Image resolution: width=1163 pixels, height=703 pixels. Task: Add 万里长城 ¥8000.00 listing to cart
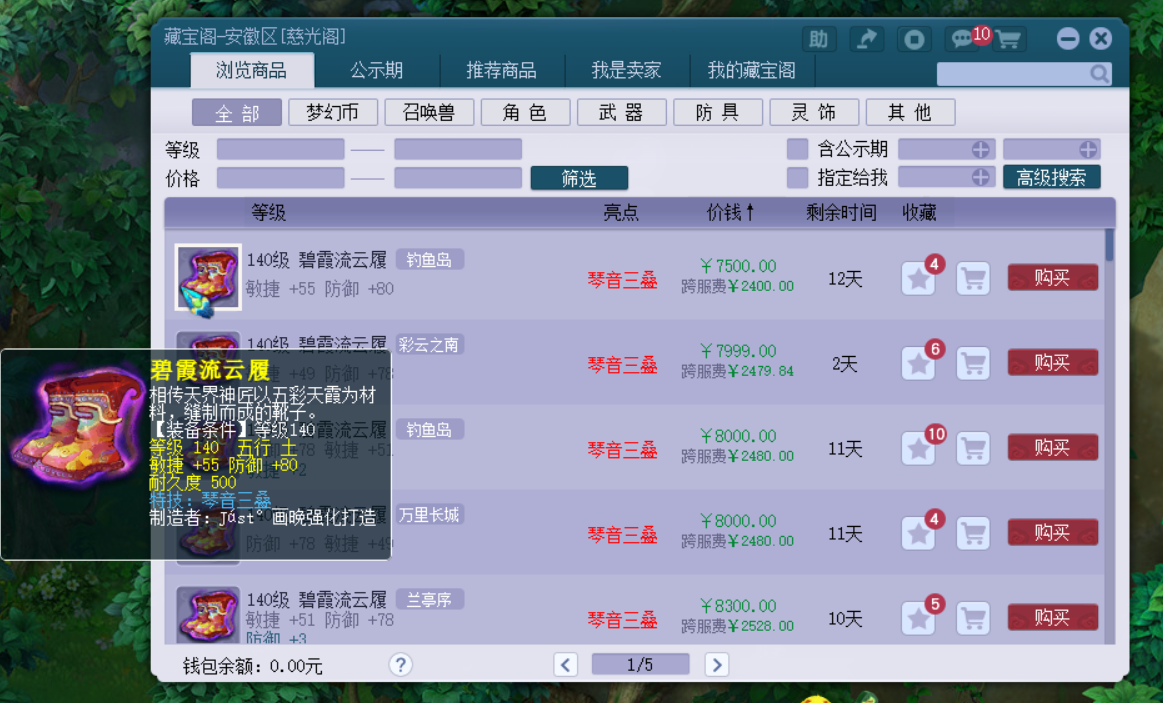point(973,533)
